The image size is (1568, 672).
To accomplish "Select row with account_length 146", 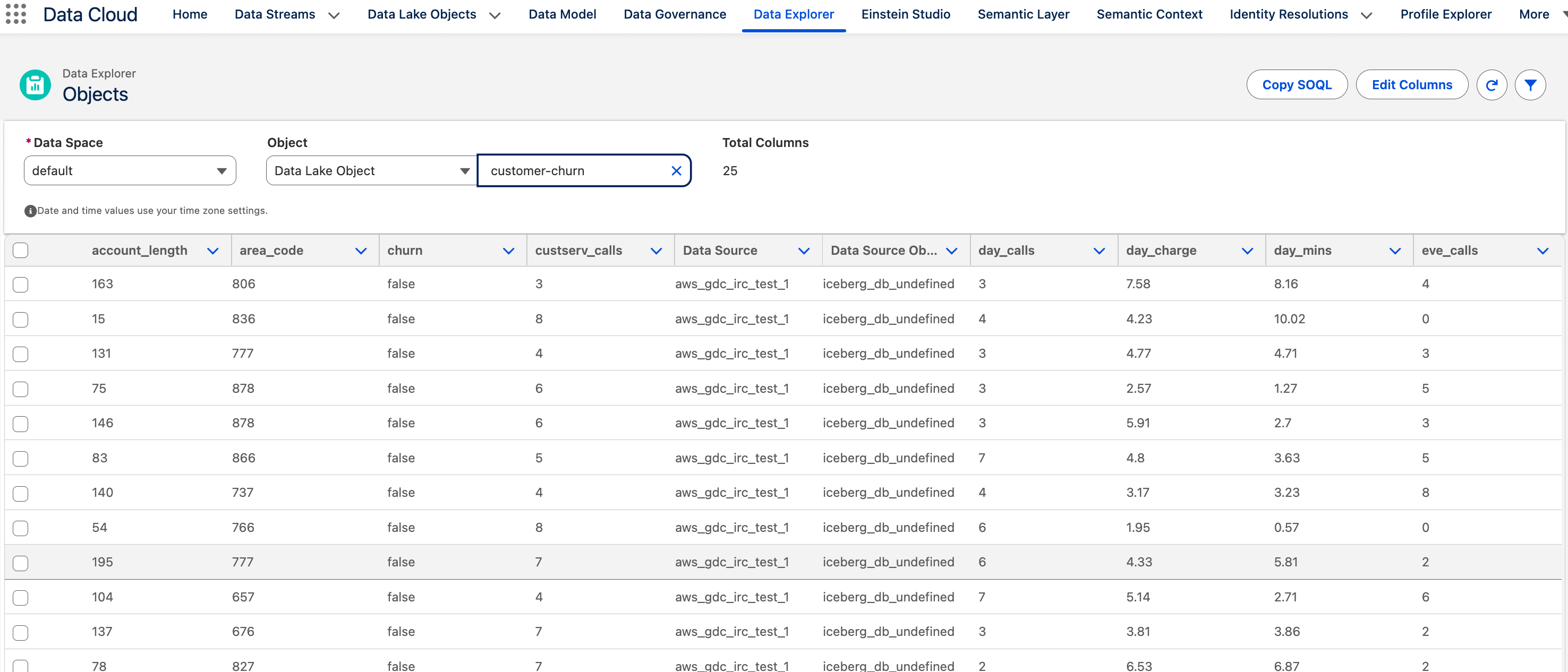I will tap(21, 424).
